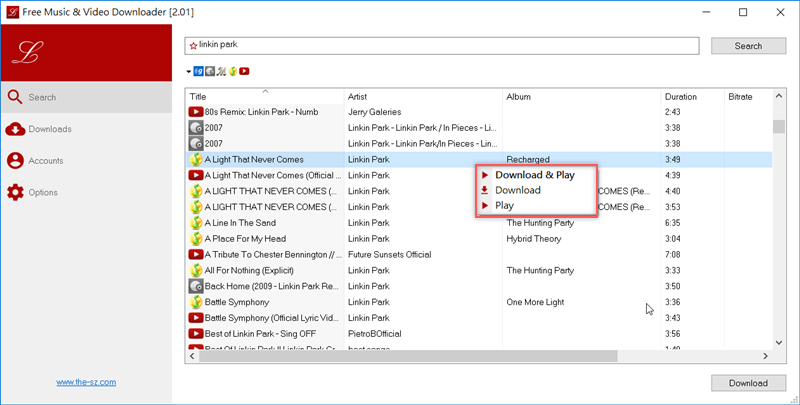Viewport: 800px width, 405px height.
Task: Toggle the yellow-green globe source icon
Action: (232, 71)
